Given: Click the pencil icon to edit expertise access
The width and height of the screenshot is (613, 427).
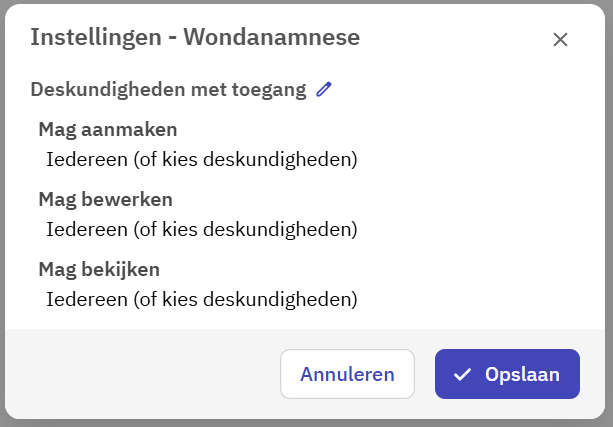Looking at the screenshot, I should [x=323, y=89].
